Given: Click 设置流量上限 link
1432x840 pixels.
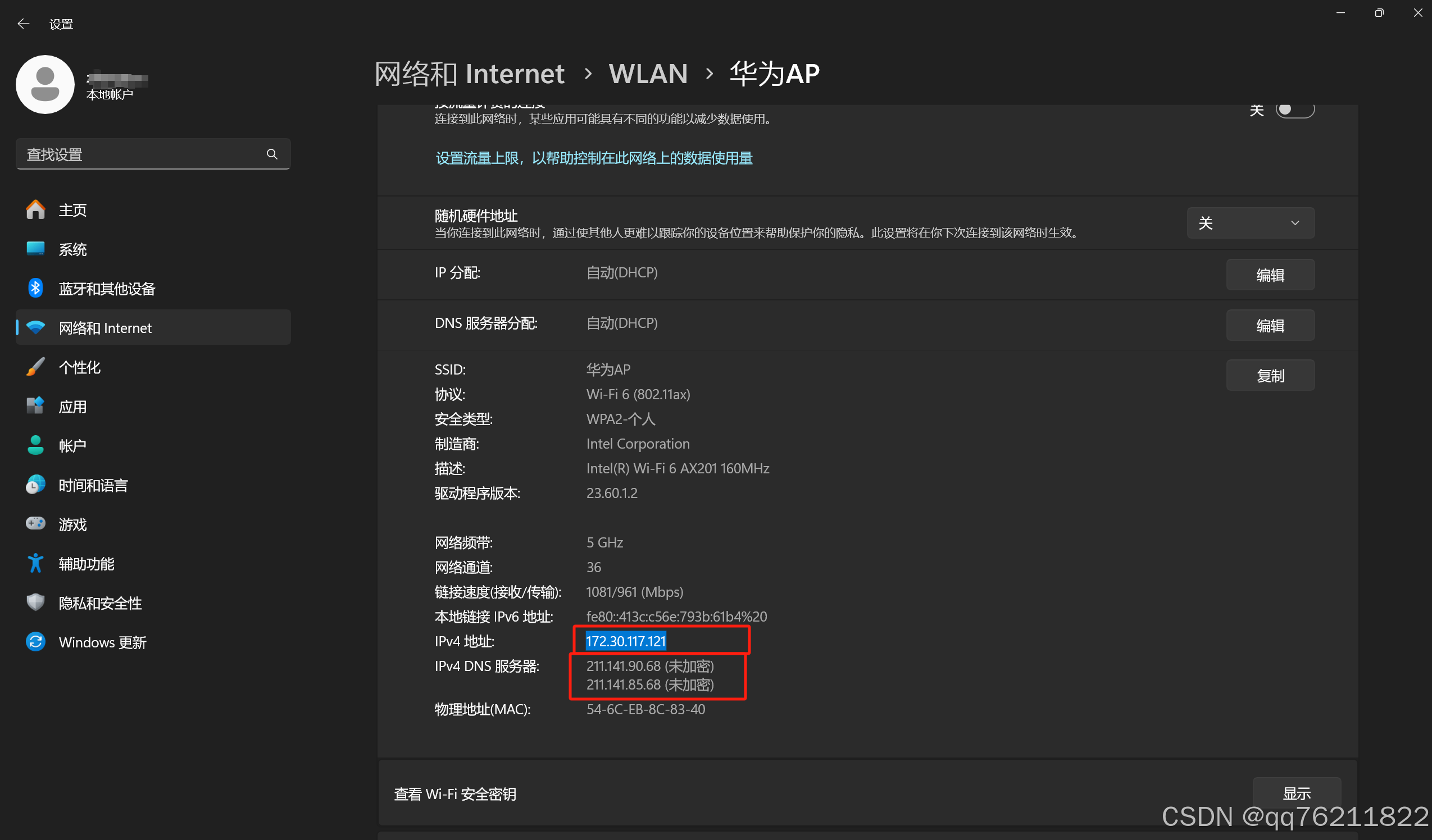Looking at the screenshot, I should tap(593, 158).
